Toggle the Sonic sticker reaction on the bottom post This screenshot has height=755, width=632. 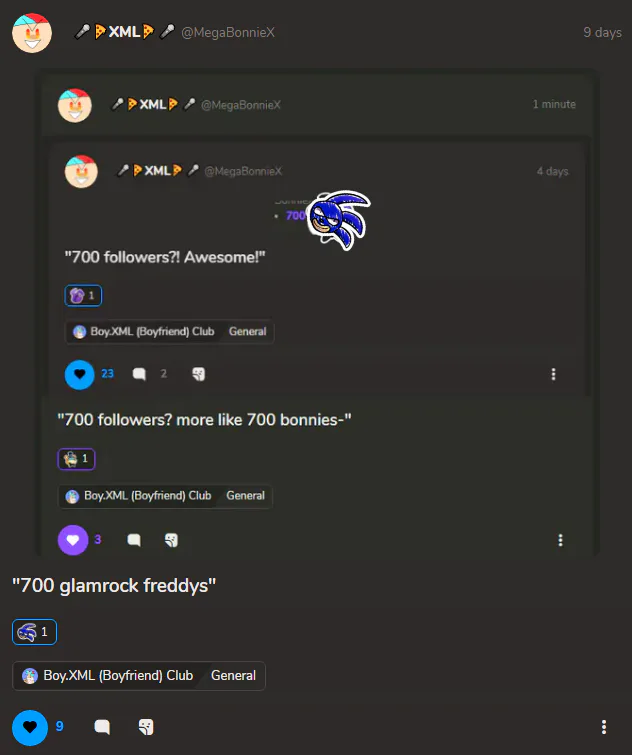(x=34, y=632)
